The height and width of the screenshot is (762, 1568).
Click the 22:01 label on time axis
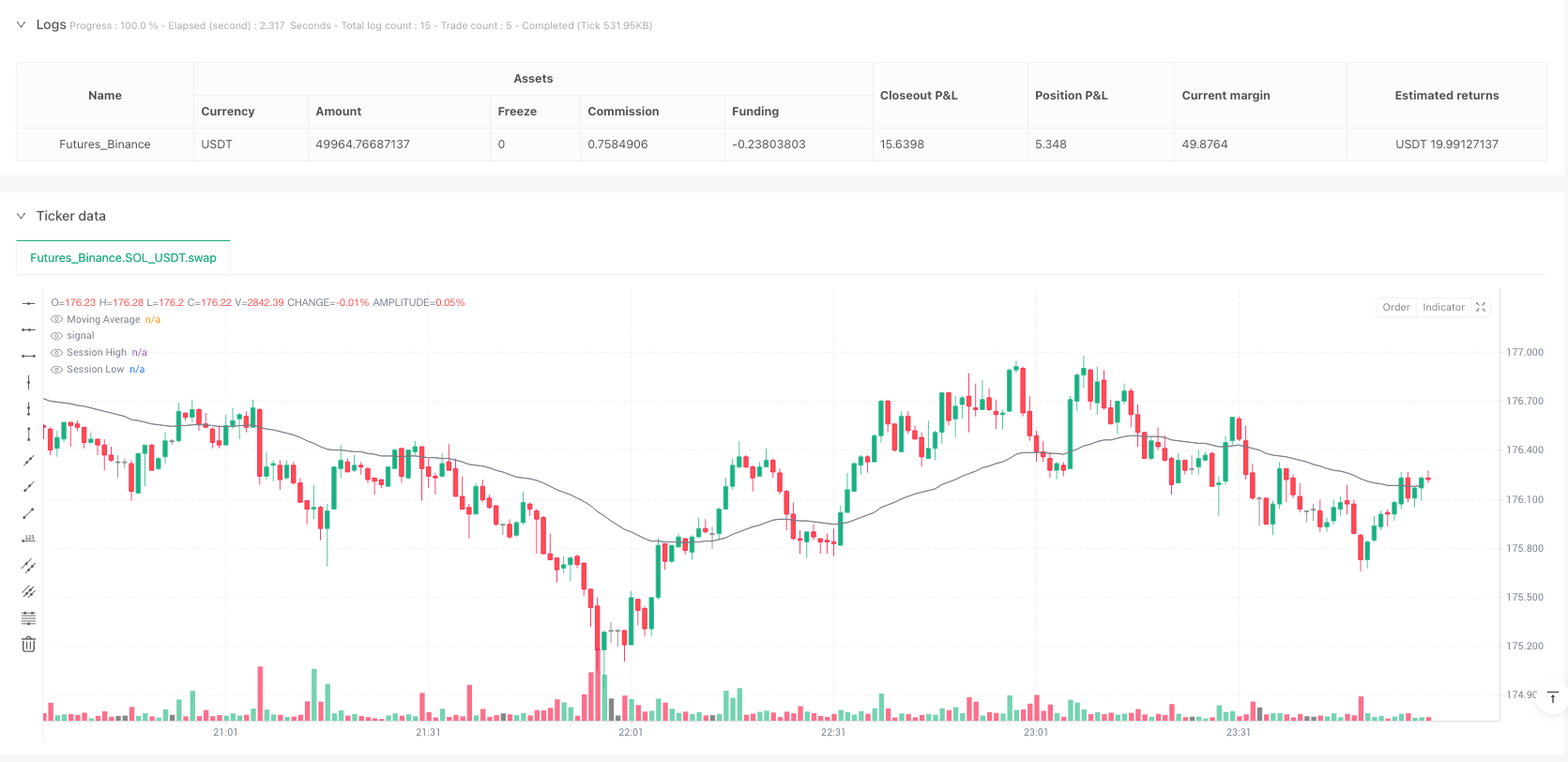(631, 732)
